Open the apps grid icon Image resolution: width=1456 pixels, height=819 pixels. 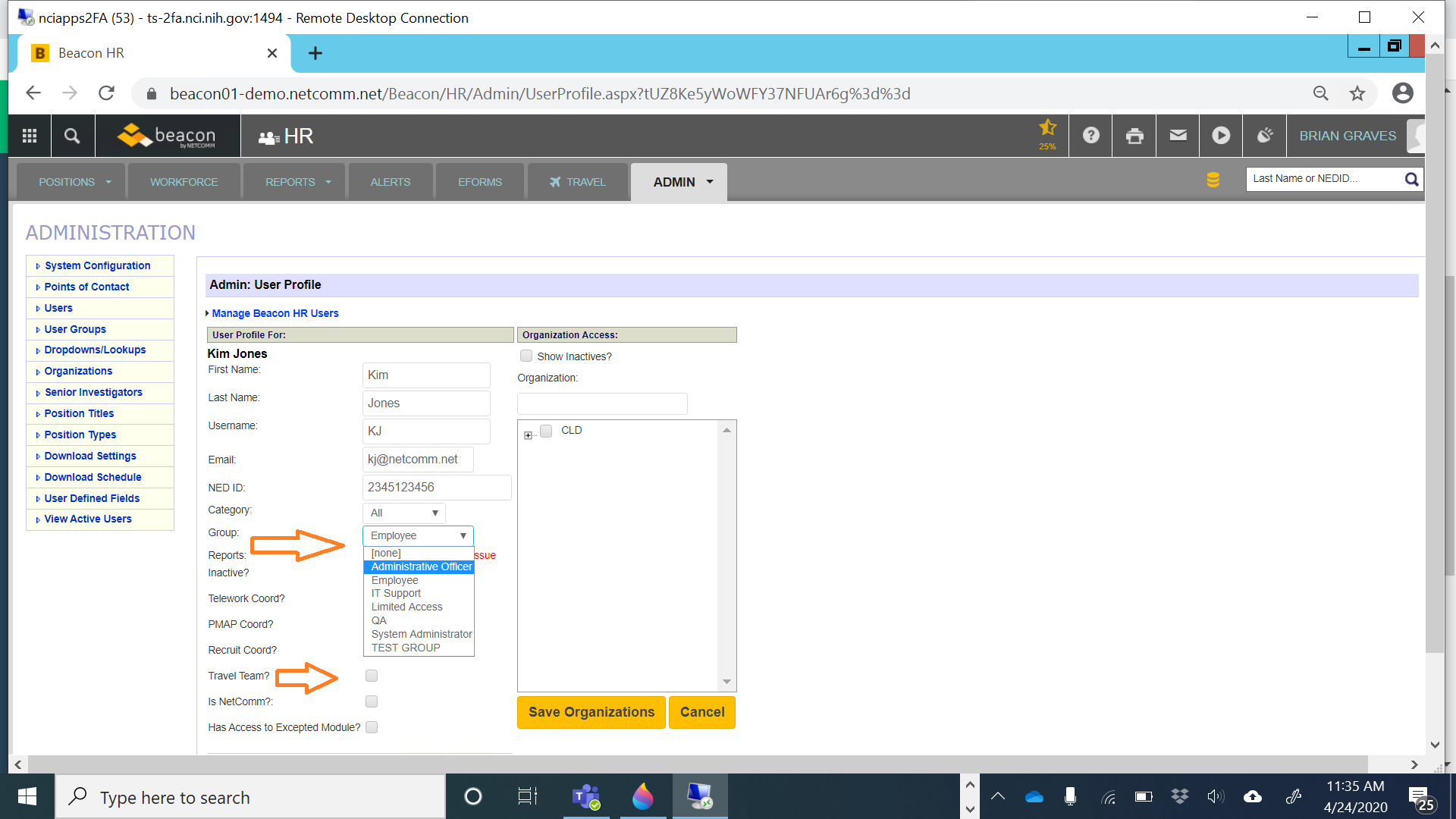pos(30,136)
